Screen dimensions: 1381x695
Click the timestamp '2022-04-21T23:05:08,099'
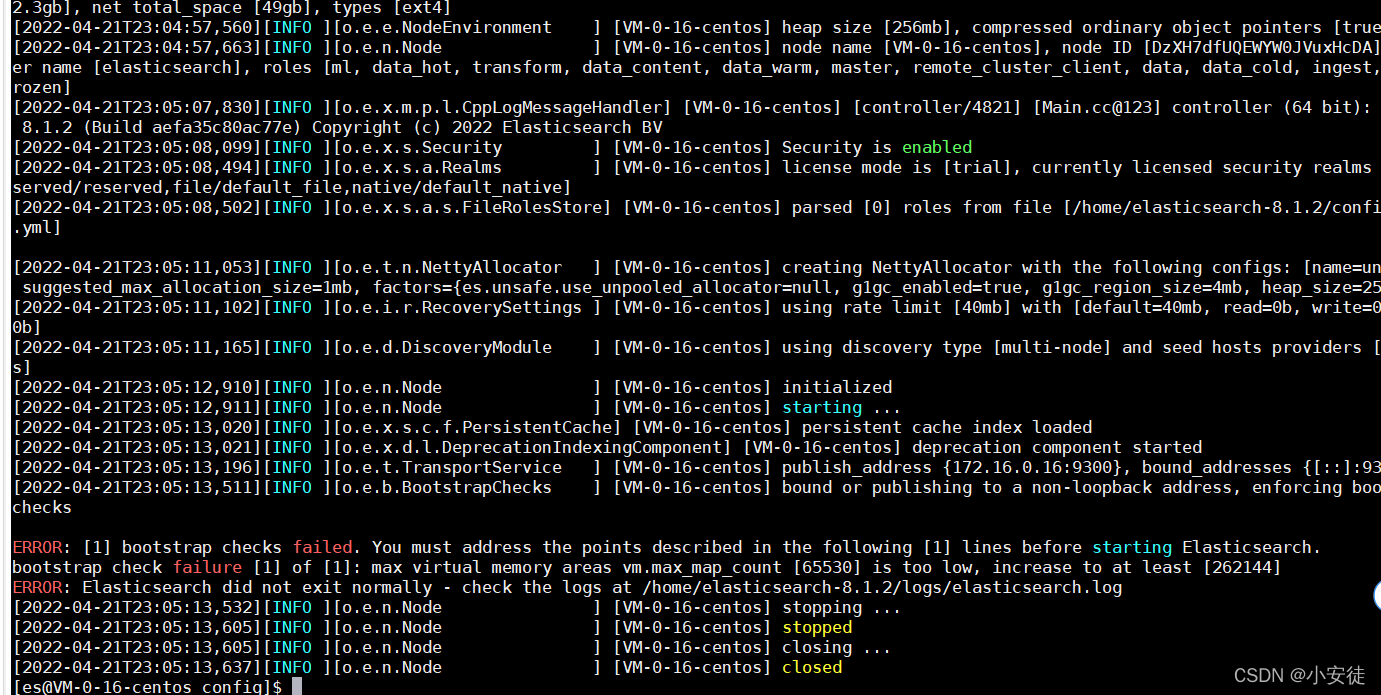[137, 147]
